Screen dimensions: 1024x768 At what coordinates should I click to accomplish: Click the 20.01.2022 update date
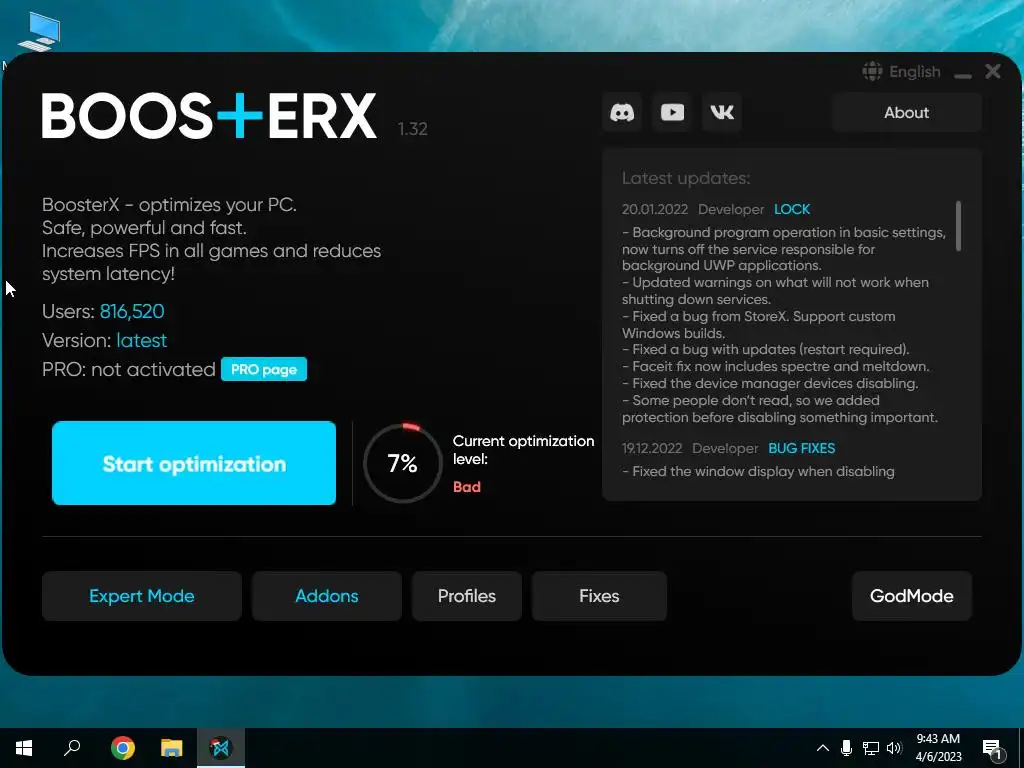654,210
